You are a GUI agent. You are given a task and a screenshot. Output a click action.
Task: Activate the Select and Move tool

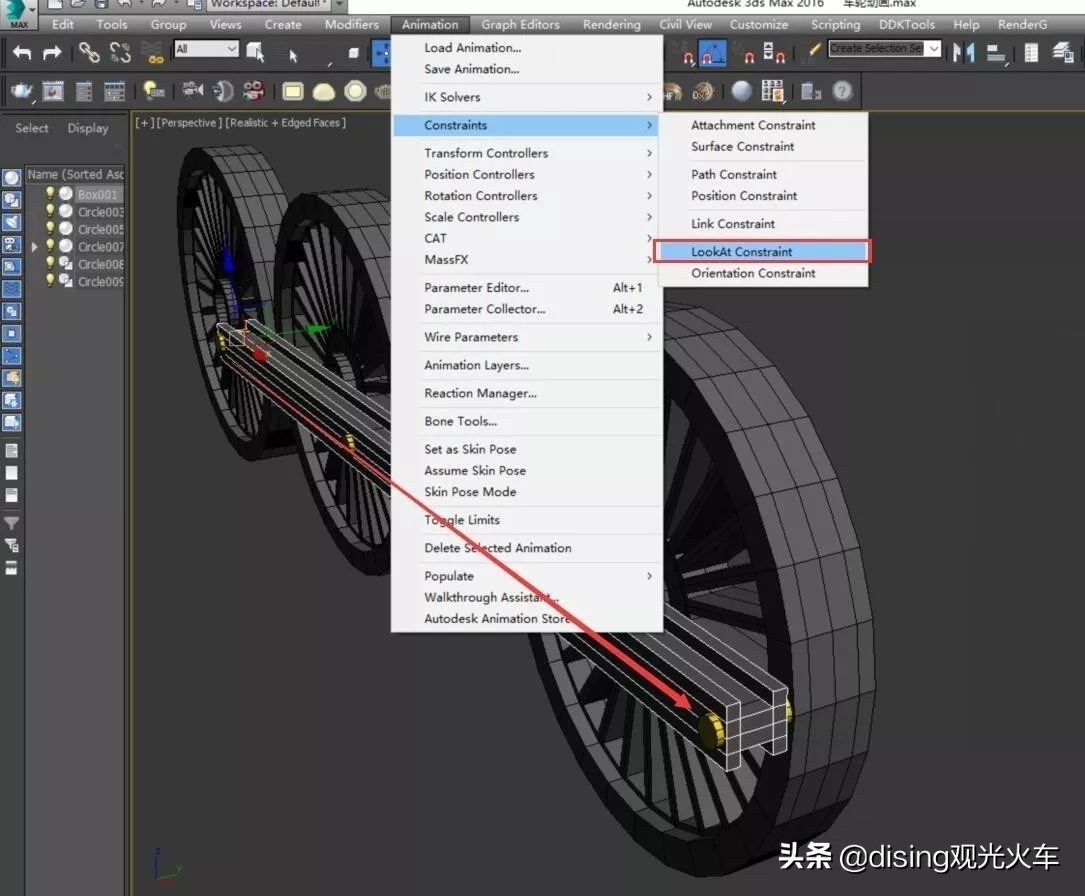(383, 52)
